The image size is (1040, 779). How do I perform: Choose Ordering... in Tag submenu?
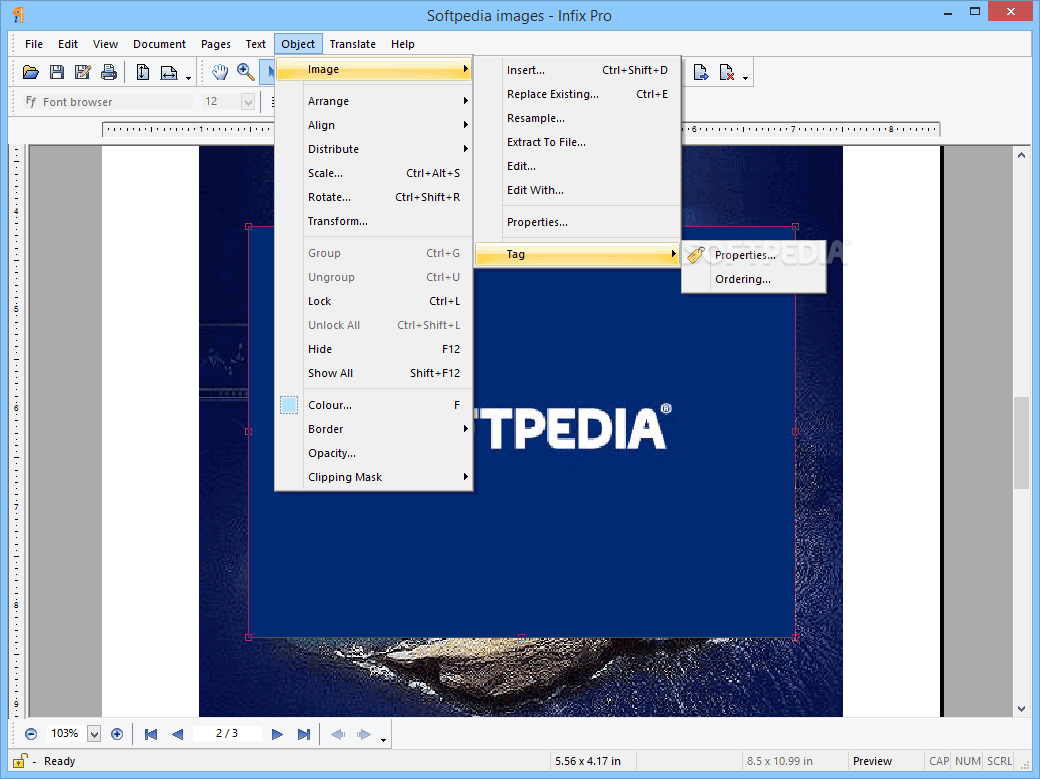pyautogui.click(x=754, y=279)
